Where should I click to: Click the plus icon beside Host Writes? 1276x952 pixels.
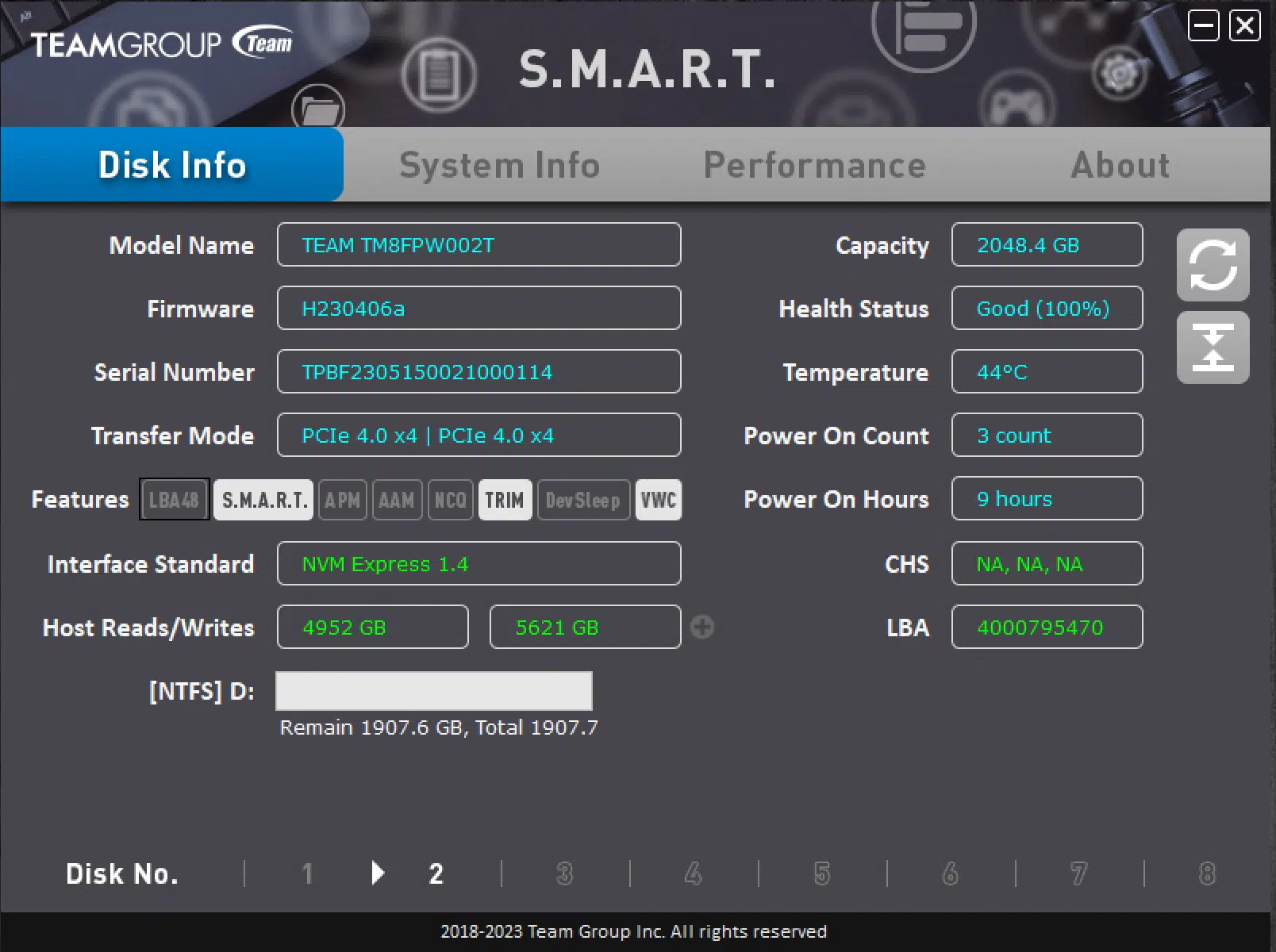701,627
